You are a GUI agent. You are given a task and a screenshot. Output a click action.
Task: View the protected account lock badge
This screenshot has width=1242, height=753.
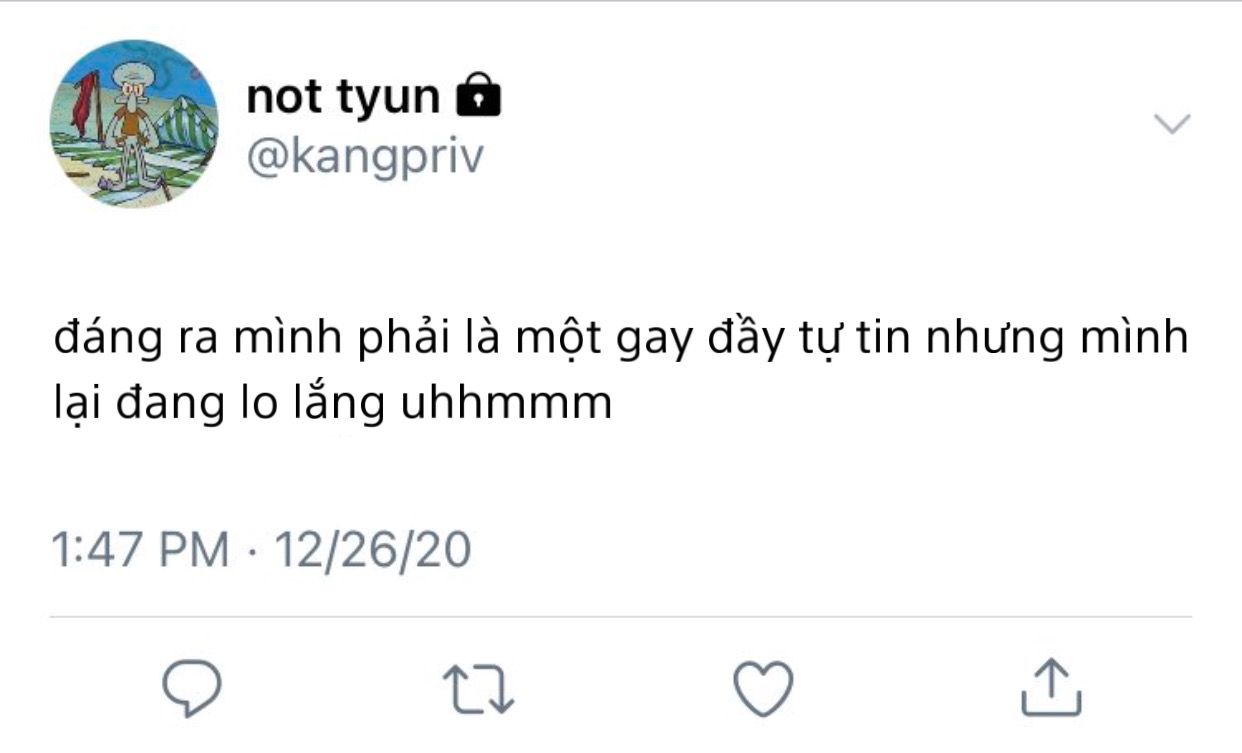click(478, 96)
